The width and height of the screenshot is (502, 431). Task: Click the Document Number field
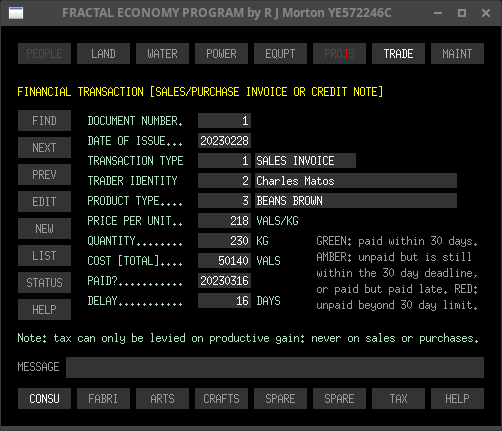tap(224, 120)
